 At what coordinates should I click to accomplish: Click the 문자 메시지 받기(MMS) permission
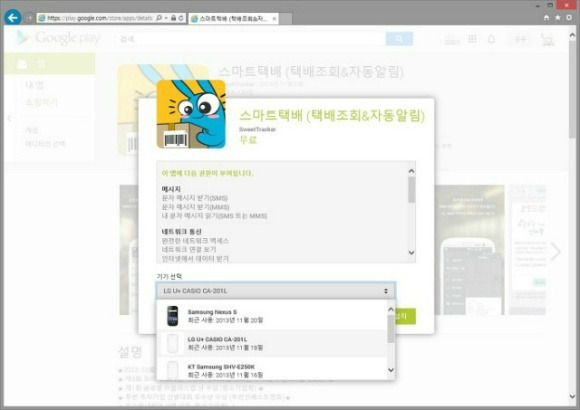tap(195, 207)
